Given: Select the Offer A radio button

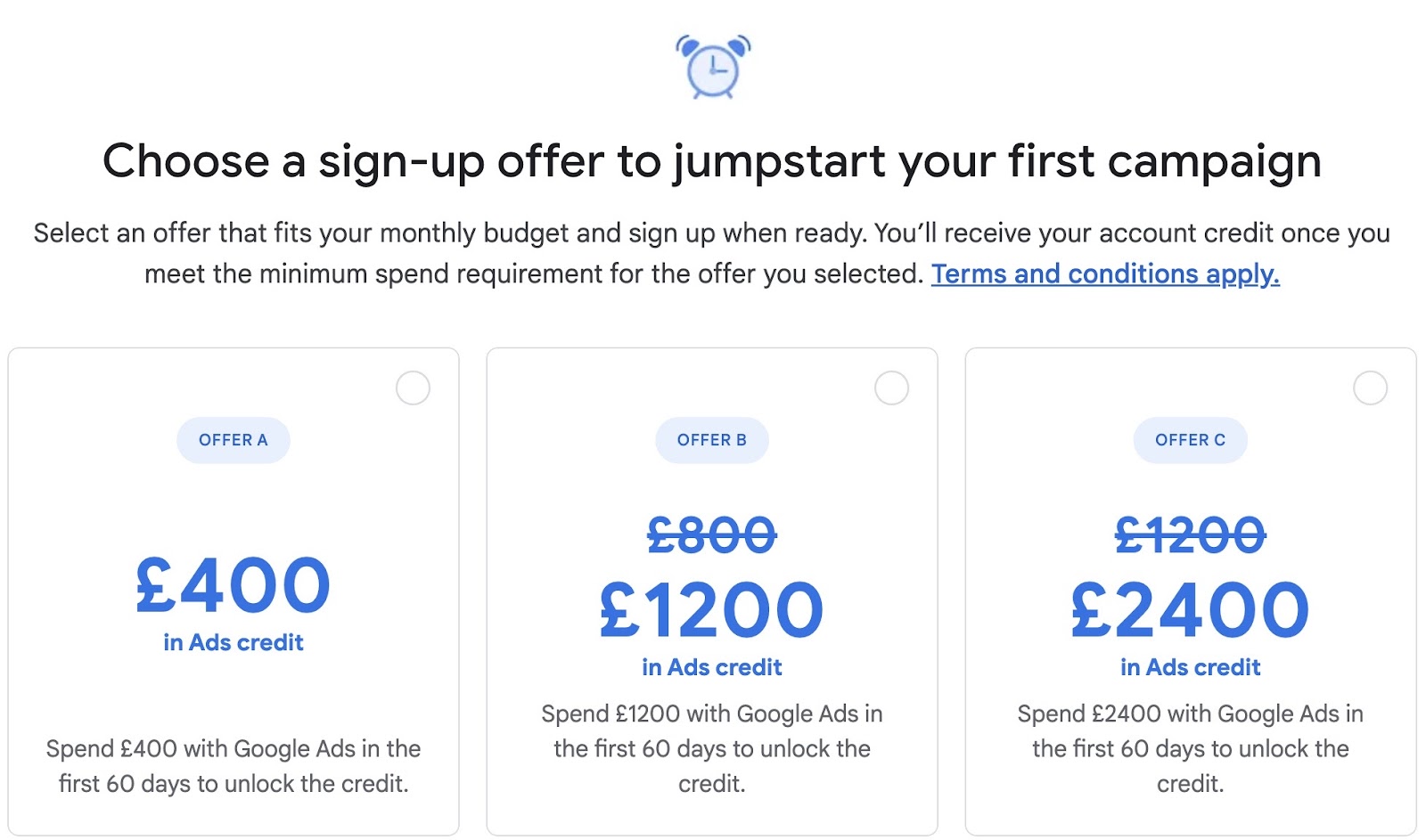Looking at the screenshot, I should point(413,387).
